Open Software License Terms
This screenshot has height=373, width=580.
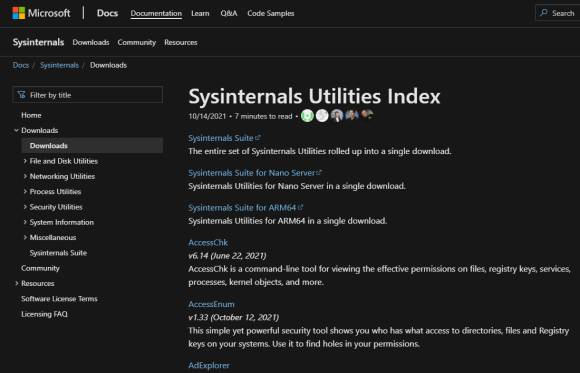(59, 299)
